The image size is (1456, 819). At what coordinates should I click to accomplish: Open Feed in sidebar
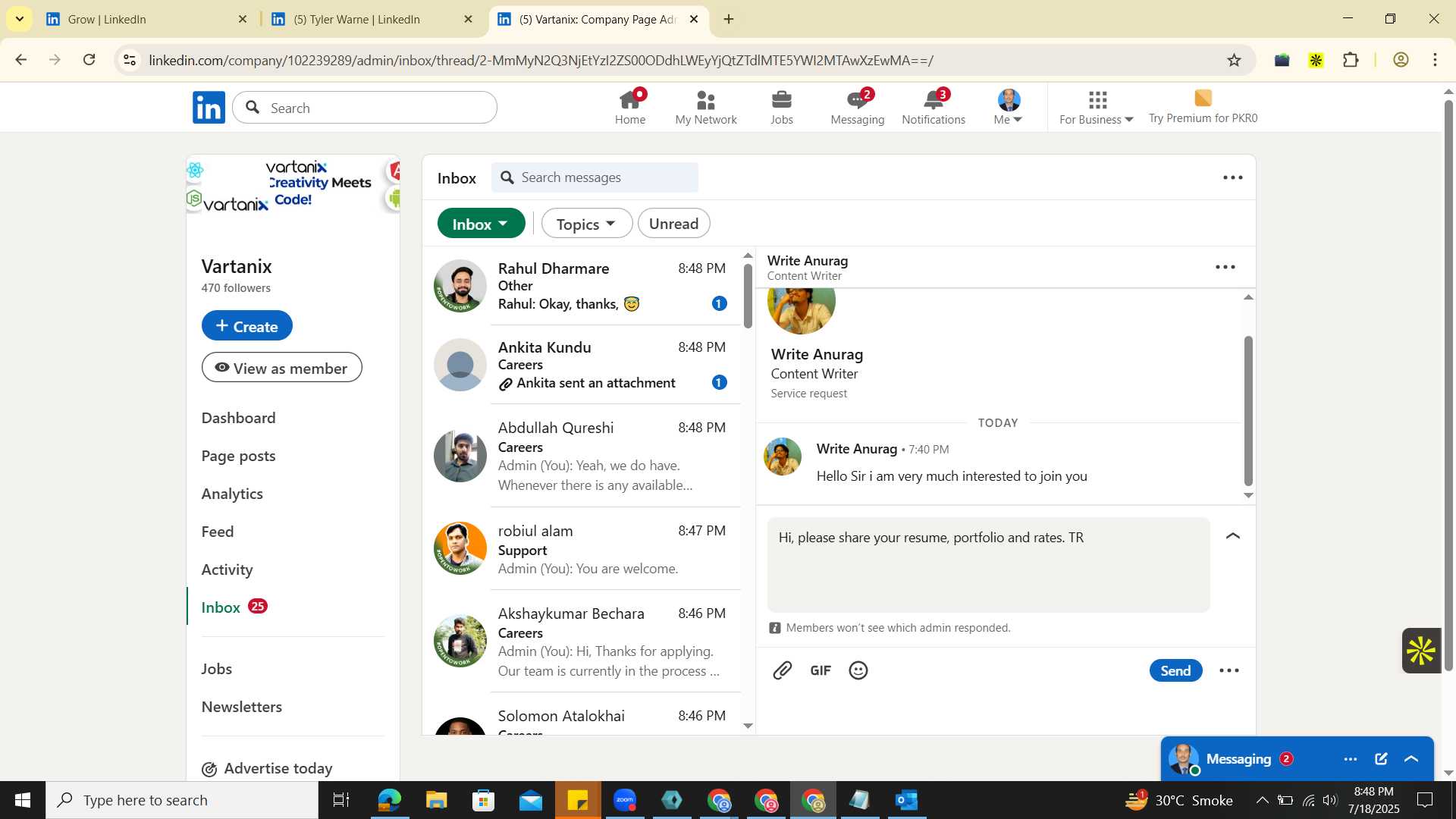click(x=218, y=532)
